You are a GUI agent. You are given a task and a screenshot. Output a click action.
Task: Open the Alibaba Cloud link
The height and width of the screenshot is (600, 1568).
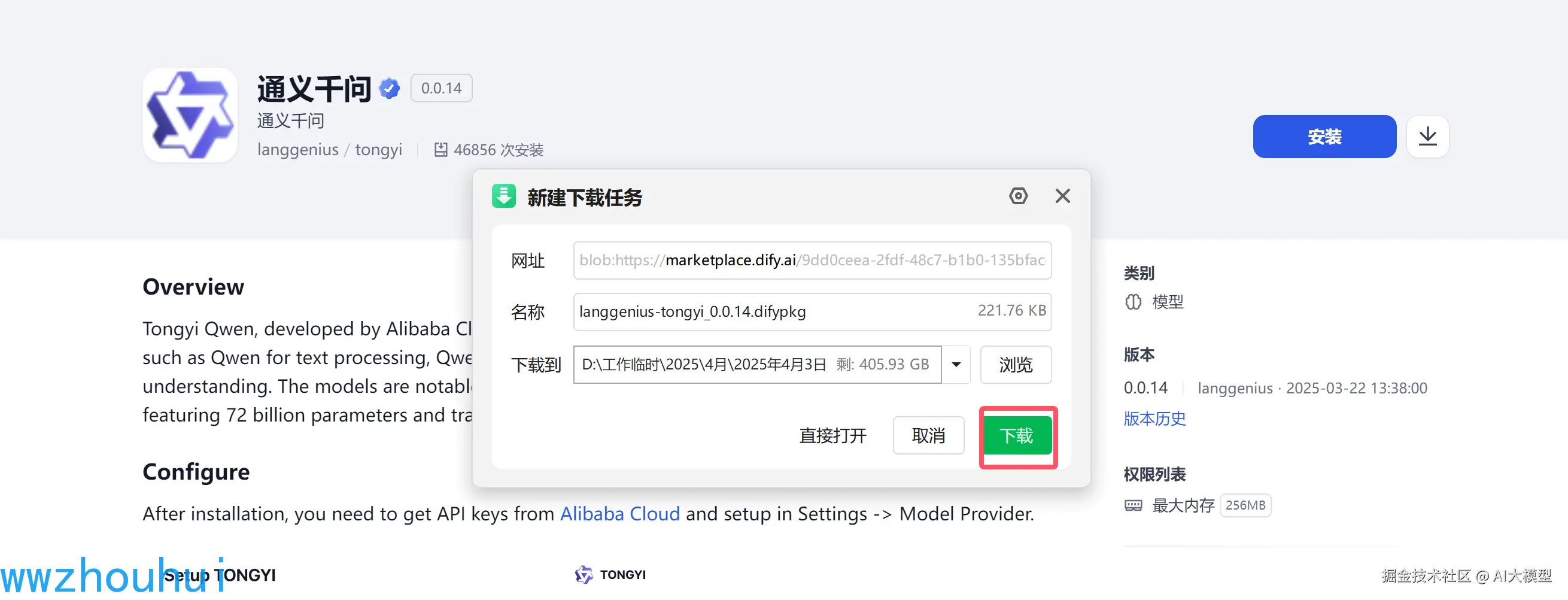619,514
